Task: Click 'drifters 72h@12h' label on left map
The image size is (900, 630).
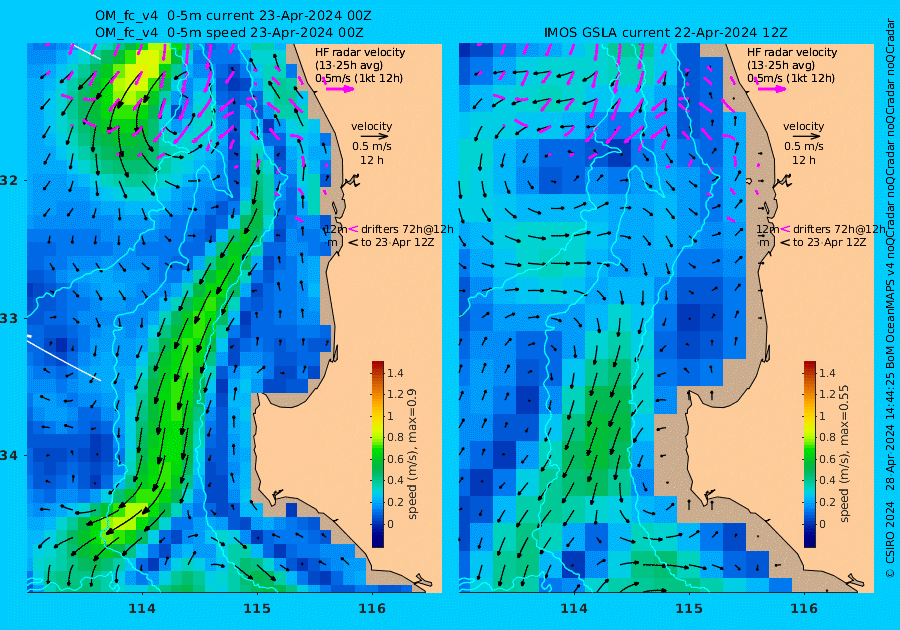Action: 408,229
